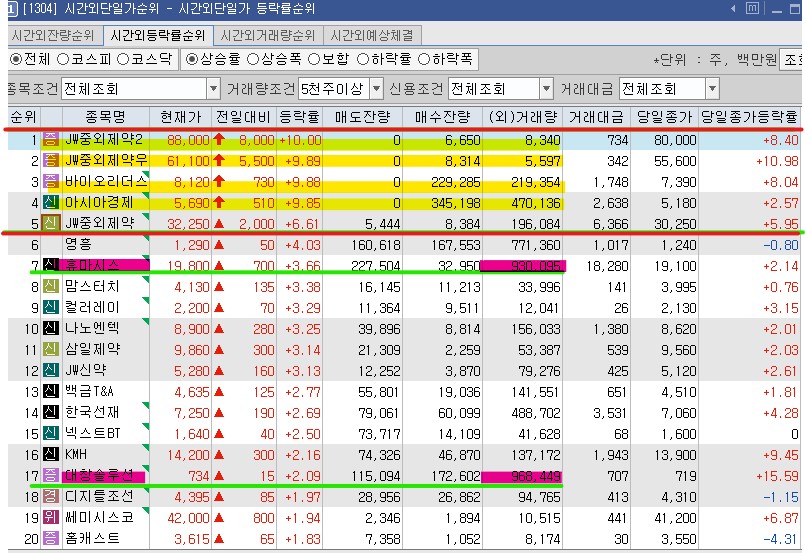Click the 조회 button
This screenshot has width=805, height=553.
point(792,60)
